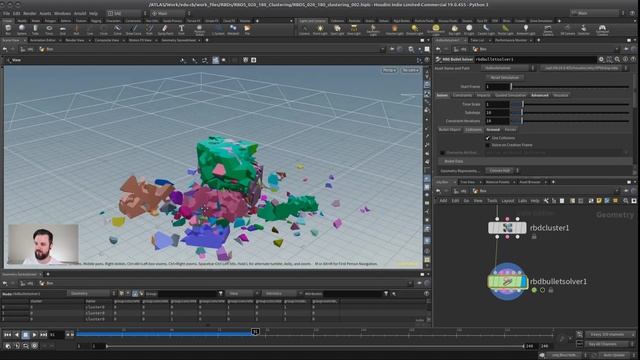Toggle lock flag on rbdbulletsolver1 node
Screen dimensions: 640x360
[x=551, y=290]
